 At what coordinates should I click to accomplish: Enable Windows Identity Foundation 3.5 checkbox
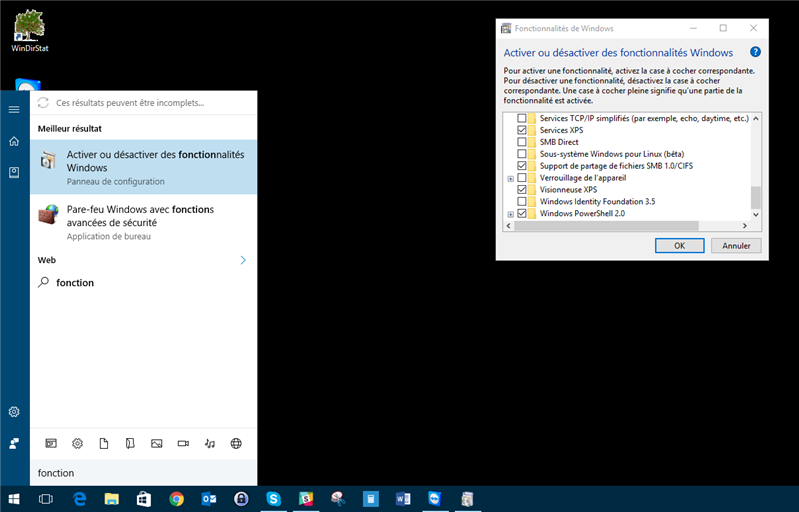(522, 201)
